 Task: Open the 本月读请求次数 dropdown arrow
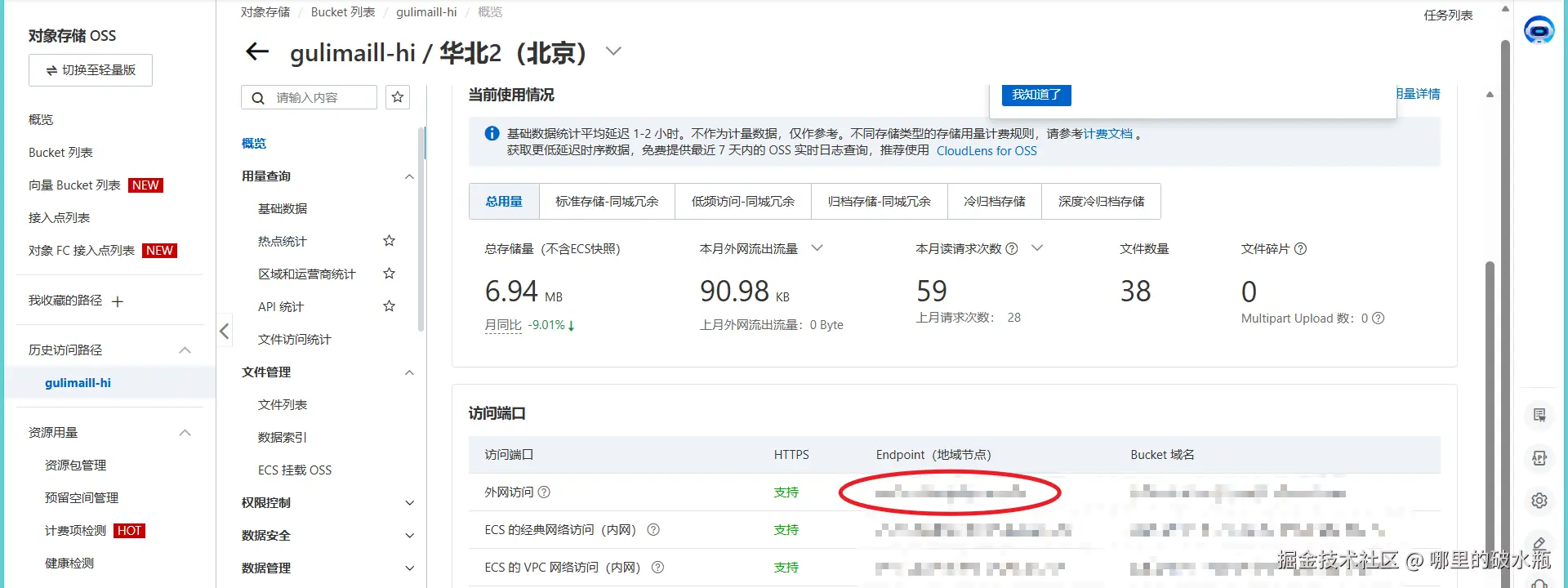point(1037,248)
